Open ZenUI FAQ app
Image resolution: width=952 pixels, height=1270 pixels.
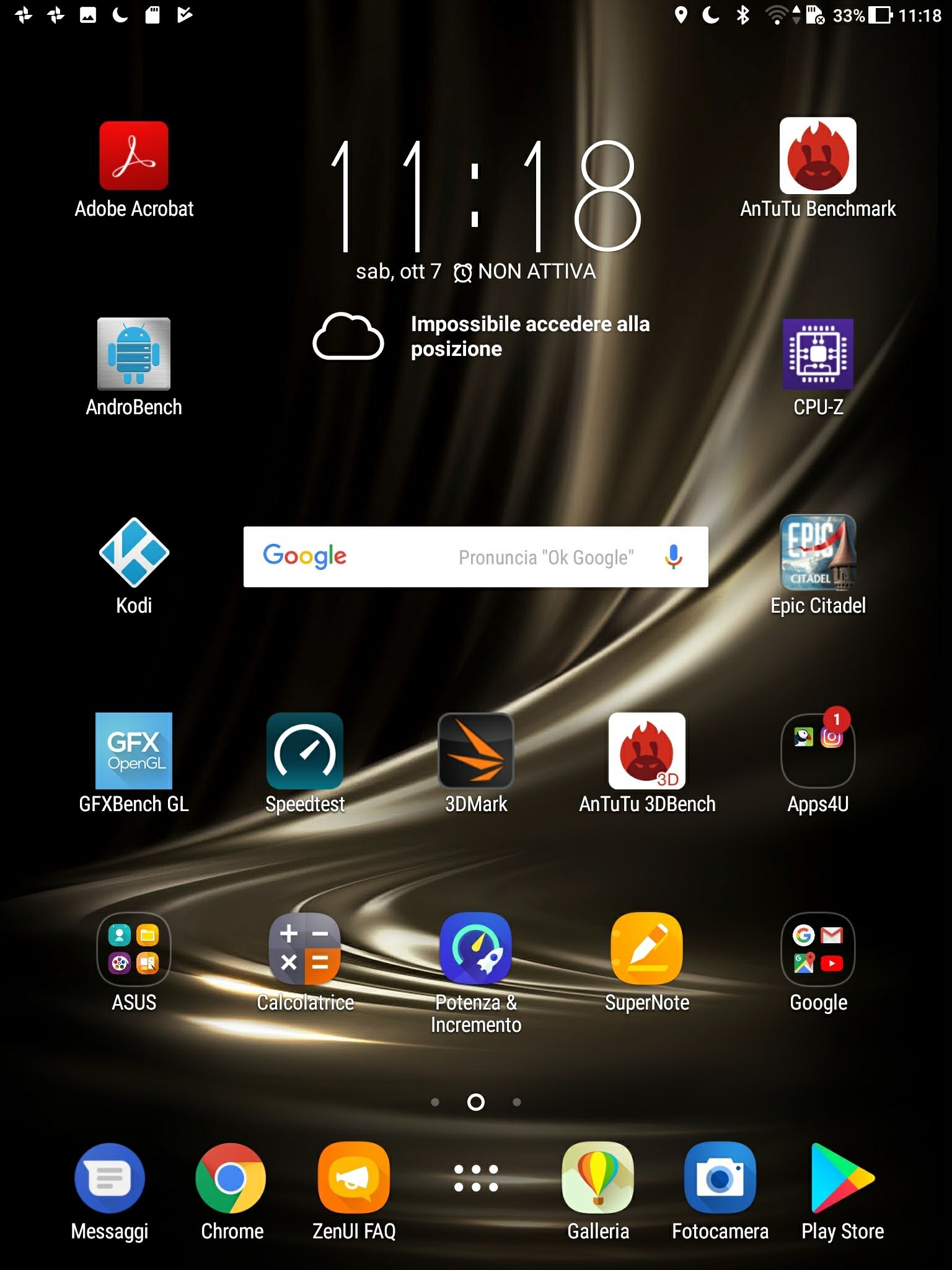(x=354, y=1178)
